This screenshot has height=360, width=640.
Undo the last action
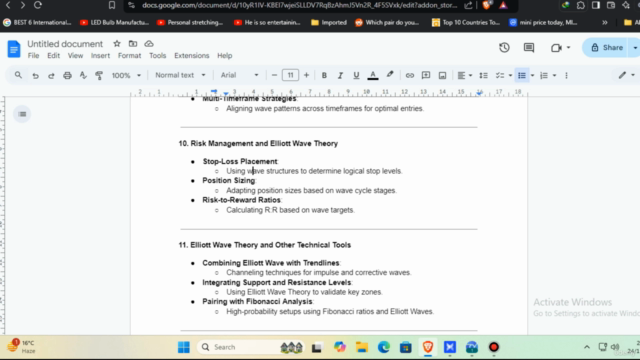coord(36,76)
